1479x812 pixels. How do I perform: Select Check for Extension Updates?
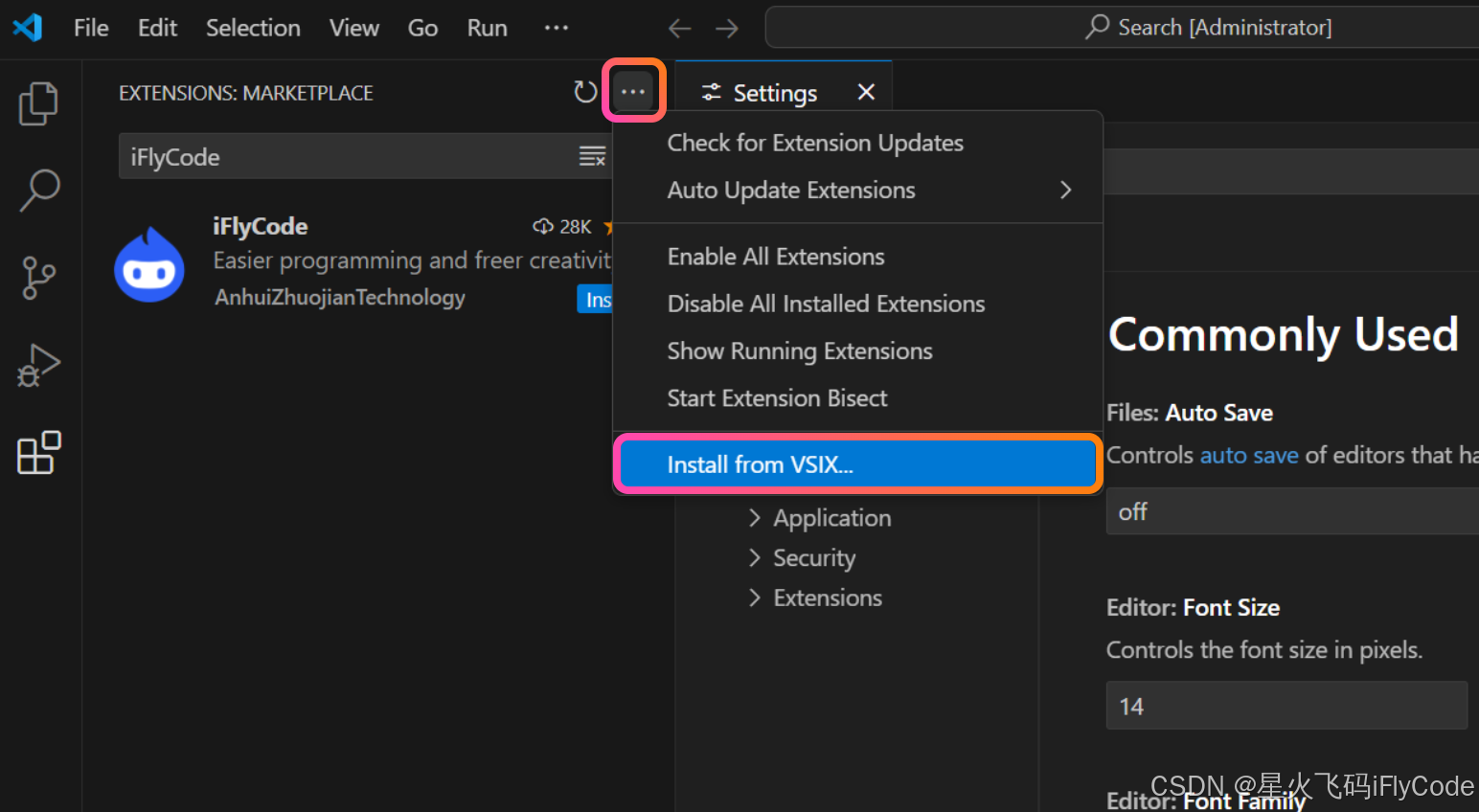click(857, 143)
